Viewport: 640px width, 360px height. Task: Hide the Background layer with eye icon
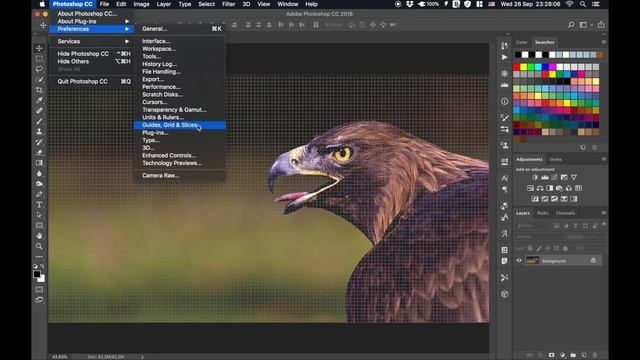pyautogui.click(x=519, y=260)
